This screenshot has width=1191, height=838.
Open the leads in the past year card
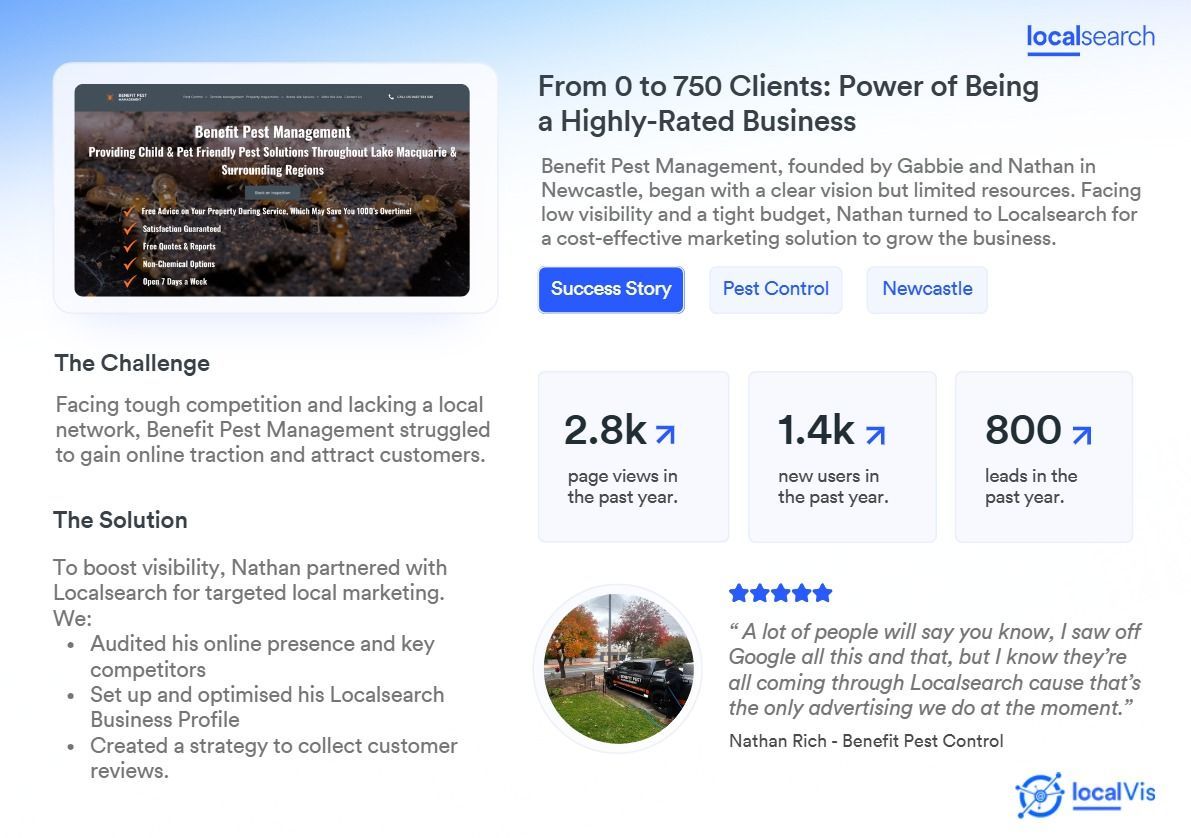pyautogui.click(x=1043, y=457)
